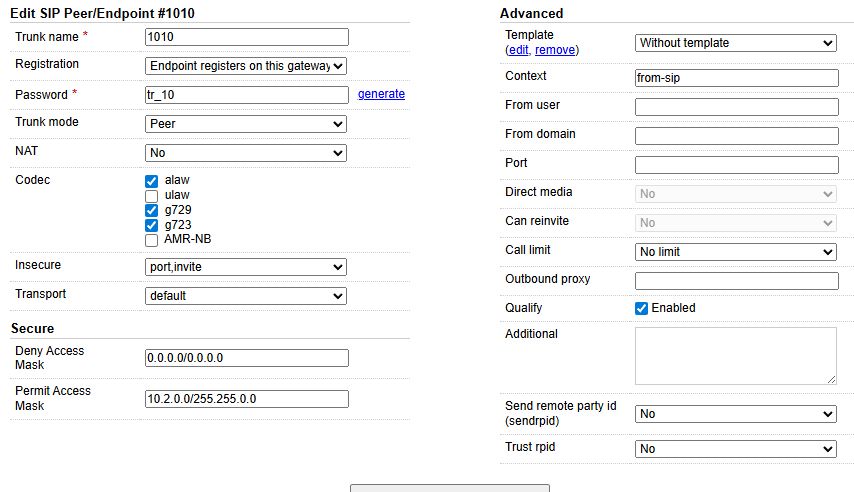Open the NAT dropdown
Image resolution: width=854 pixels, height=492 pixels.
[246, 153]
